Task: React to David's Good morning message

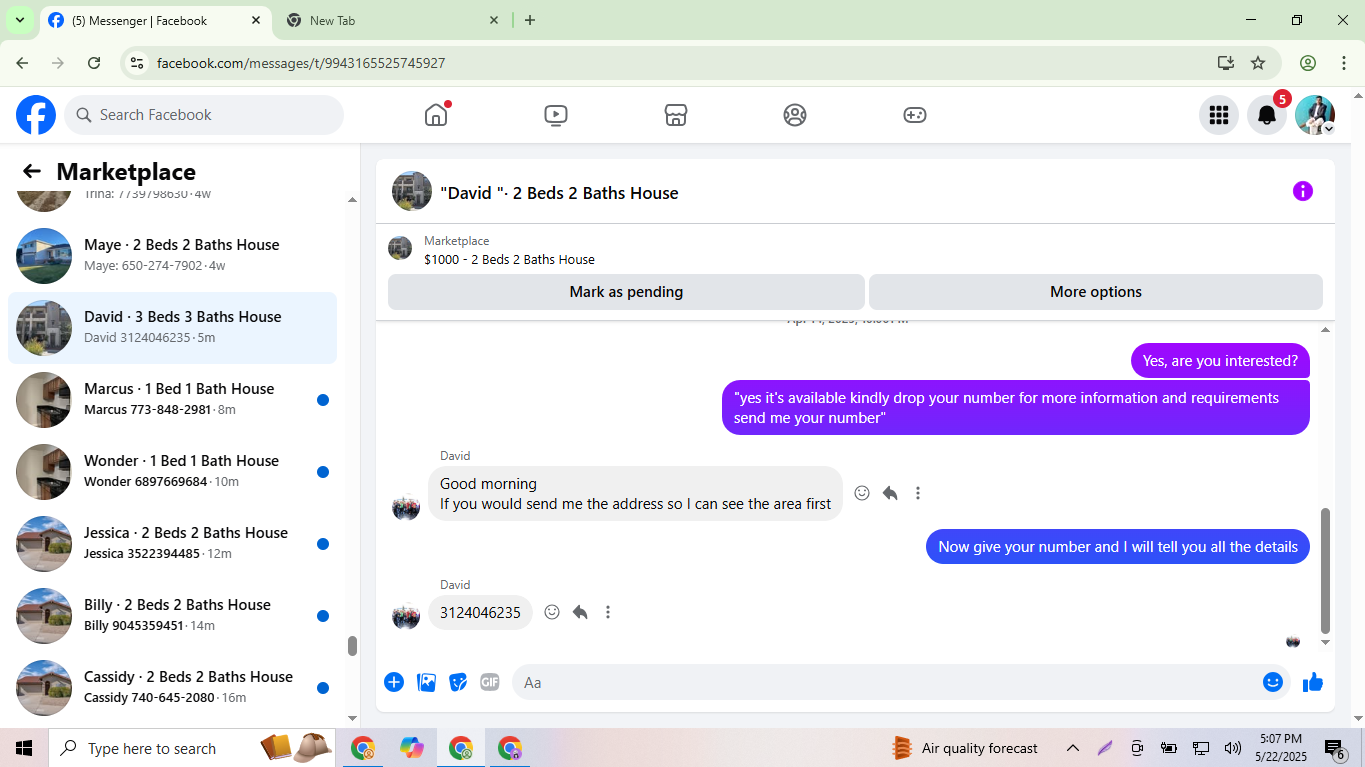Action: pos(862,493)
